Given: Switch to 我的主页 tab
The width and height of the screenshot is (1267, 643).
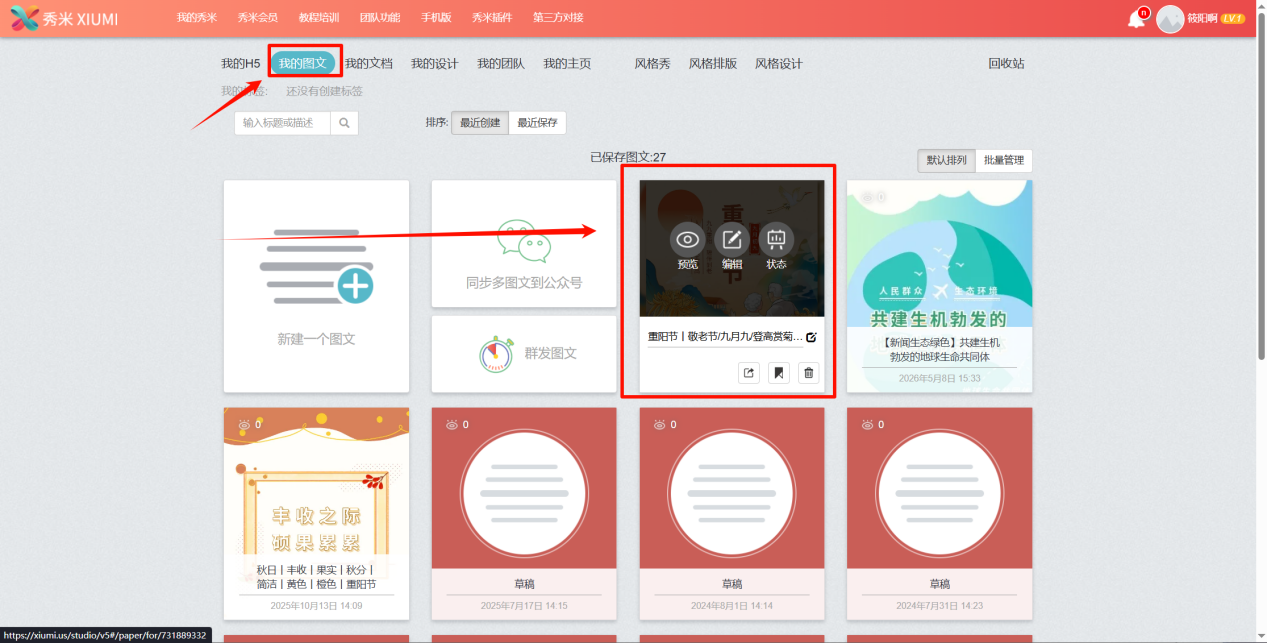Looking at the screenshot, I should [x=567, y=64].
